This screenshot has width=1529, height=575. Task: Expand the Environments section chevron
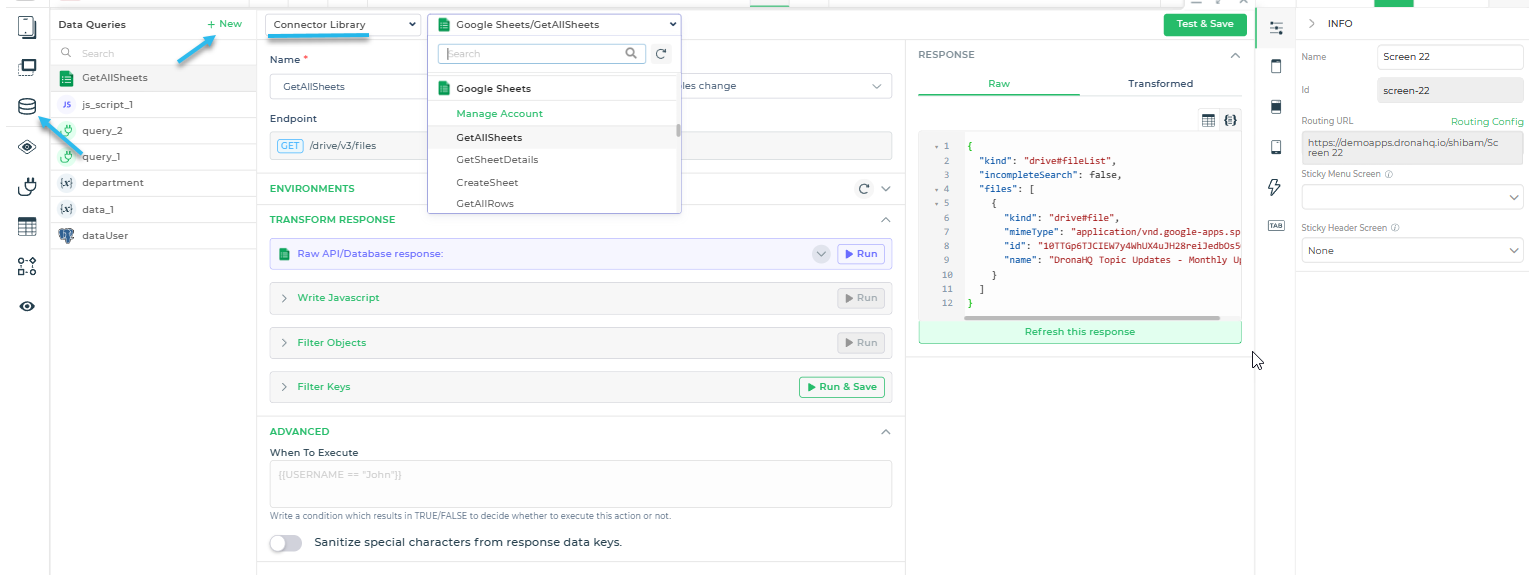pyautogui.click(x=885, y=188)
